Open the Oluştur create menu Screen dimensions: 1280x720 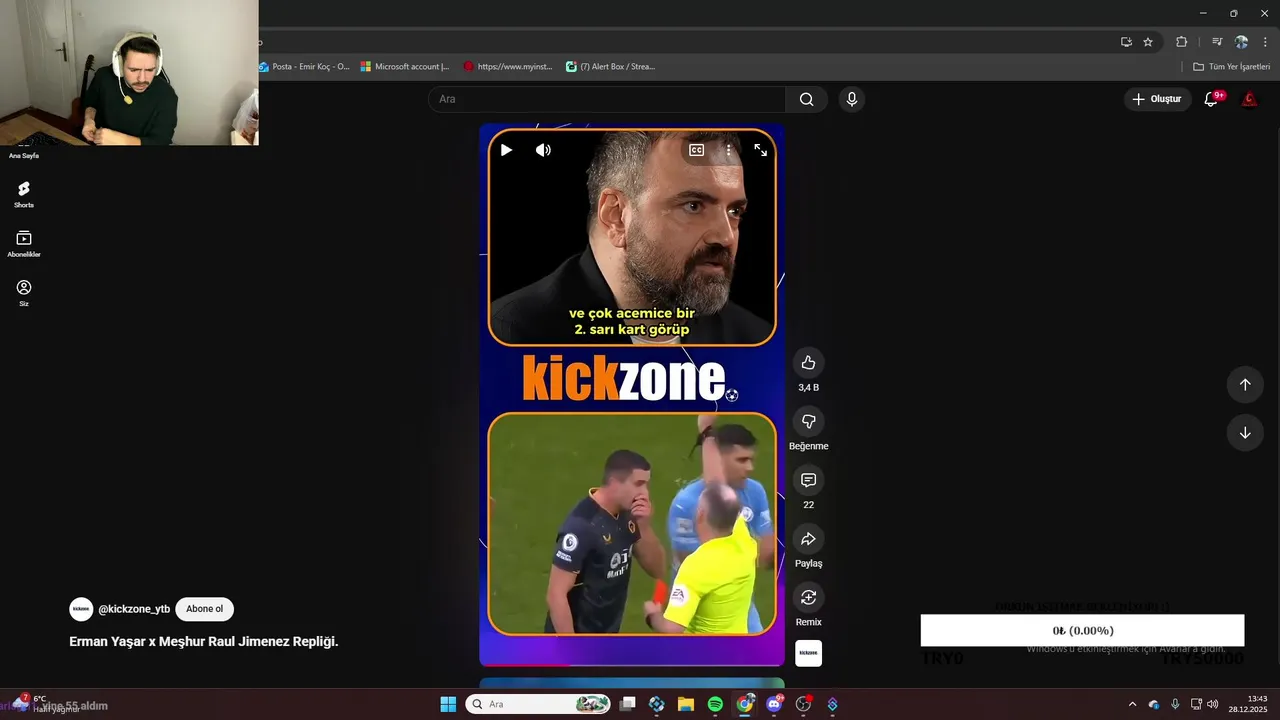pyautogui.click(x=1157, y=99)
